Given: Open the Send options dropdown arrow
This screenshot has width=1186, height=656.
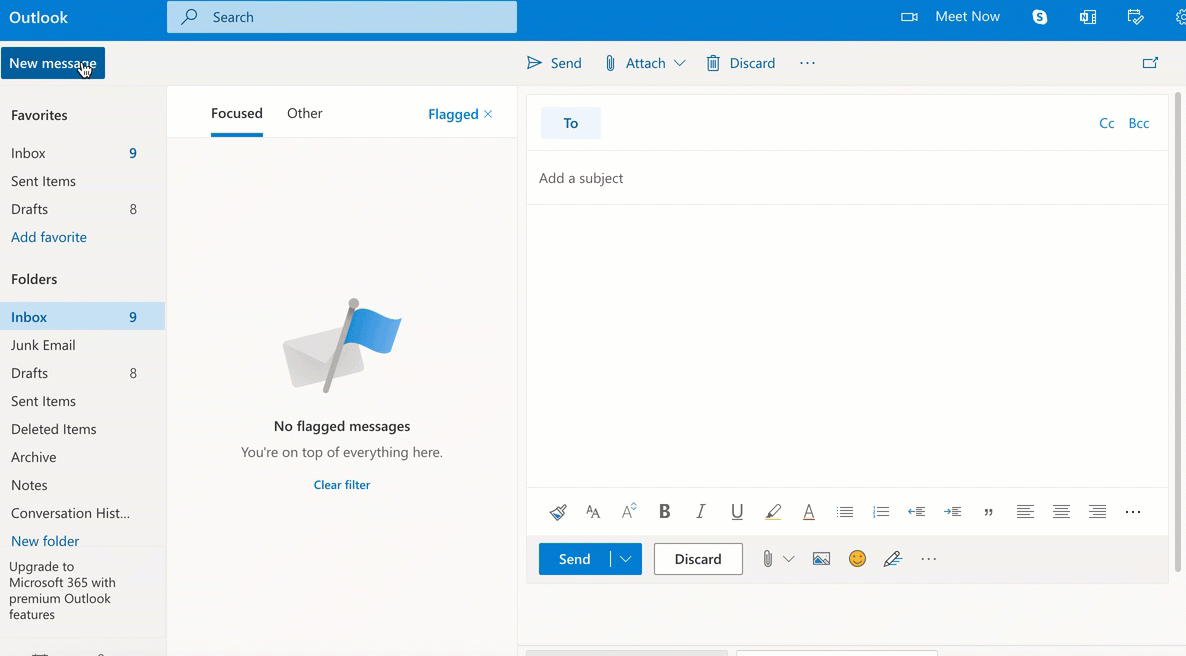Looking at the screenshot, I should pyautogui.click(x=626, y=559).
